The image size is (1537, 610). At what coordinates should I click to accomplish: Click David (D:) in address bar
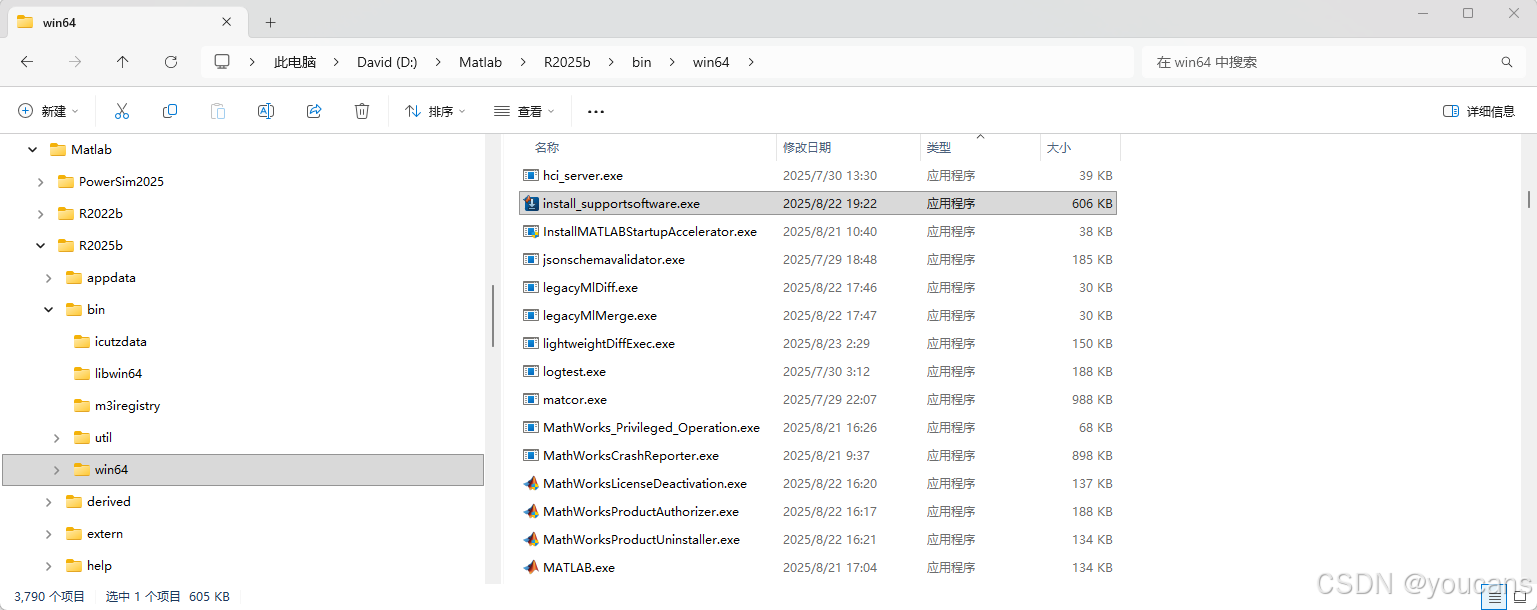coord(387,62)
